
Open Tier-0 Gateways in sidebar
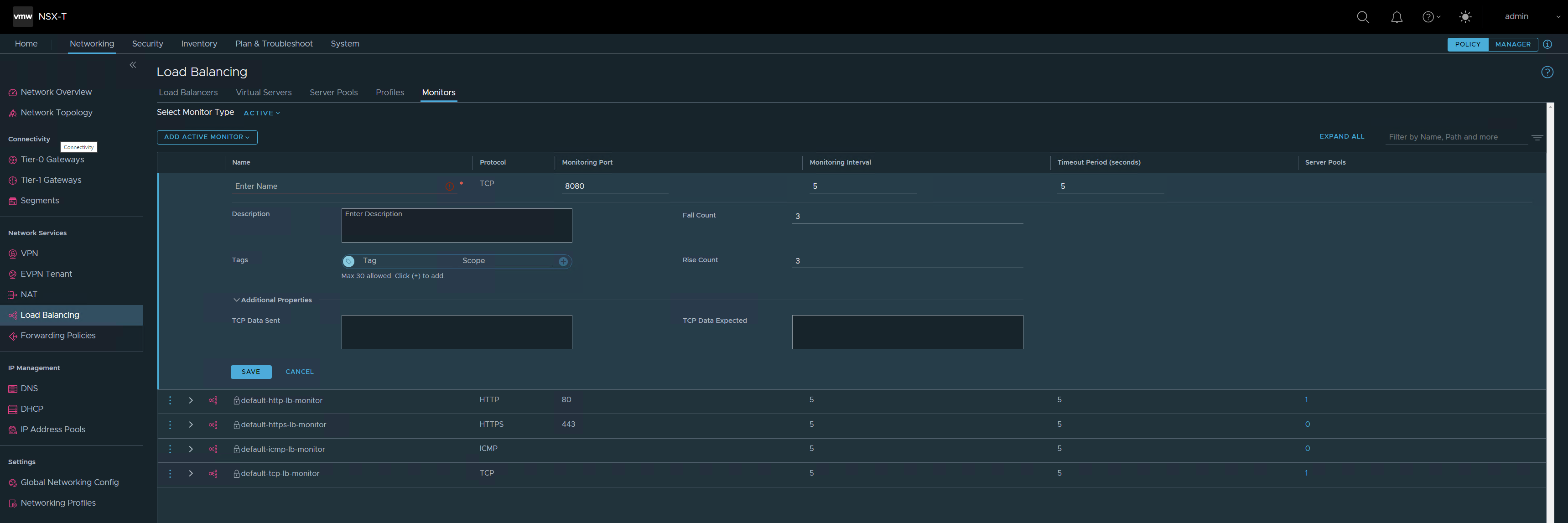pos(52,160)
